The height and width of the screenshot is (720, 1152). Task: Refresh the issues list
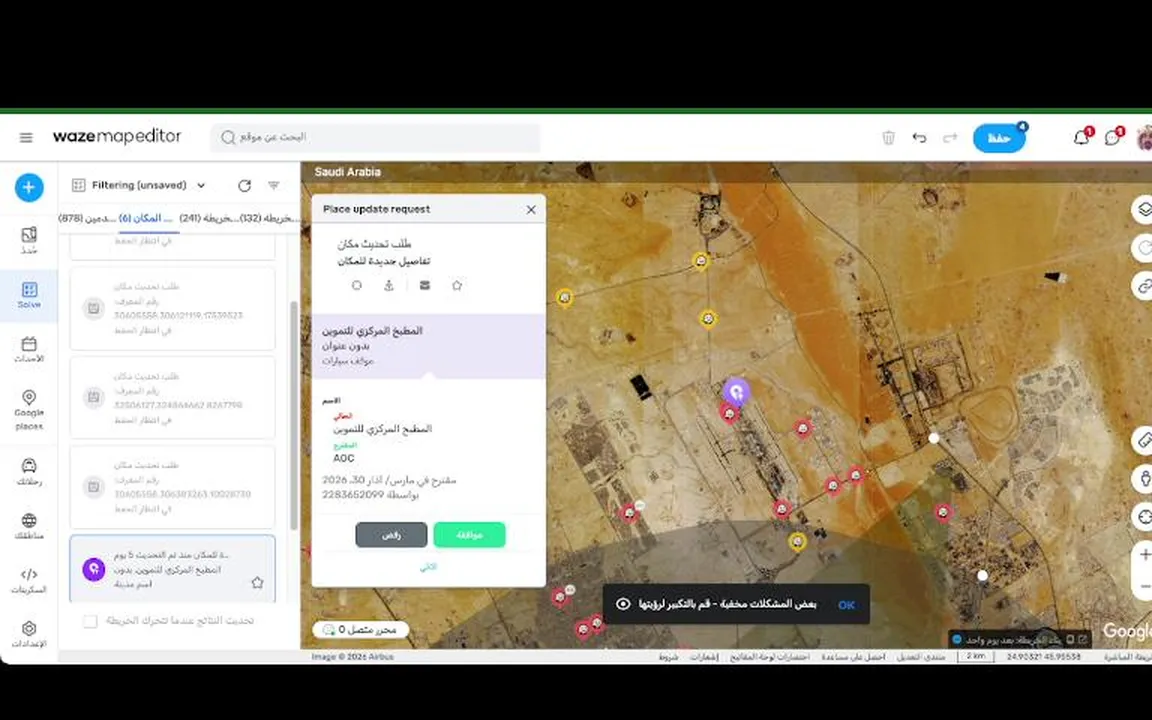click(244, 186)
